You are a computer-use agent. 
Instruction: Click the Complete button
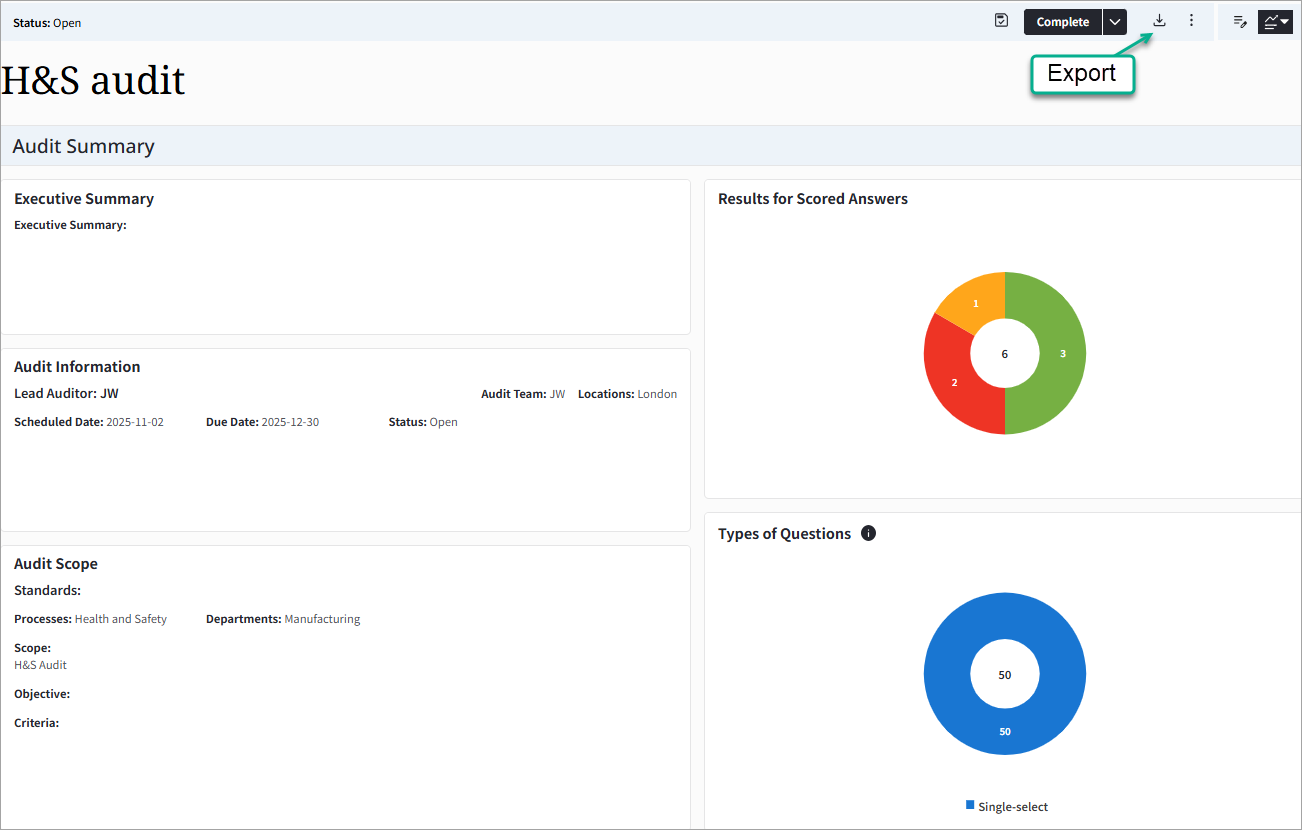click(x=1062, y=22)
